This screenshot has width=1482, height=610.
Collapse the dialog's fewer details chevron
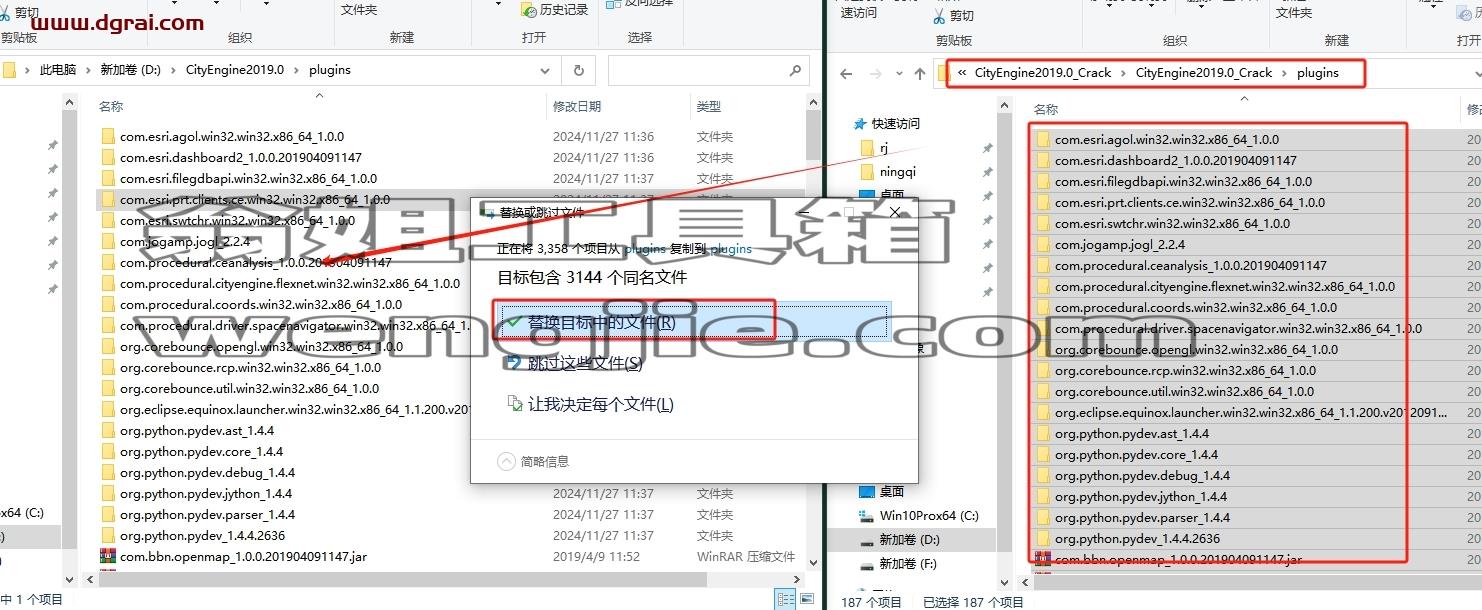[507, 461]
